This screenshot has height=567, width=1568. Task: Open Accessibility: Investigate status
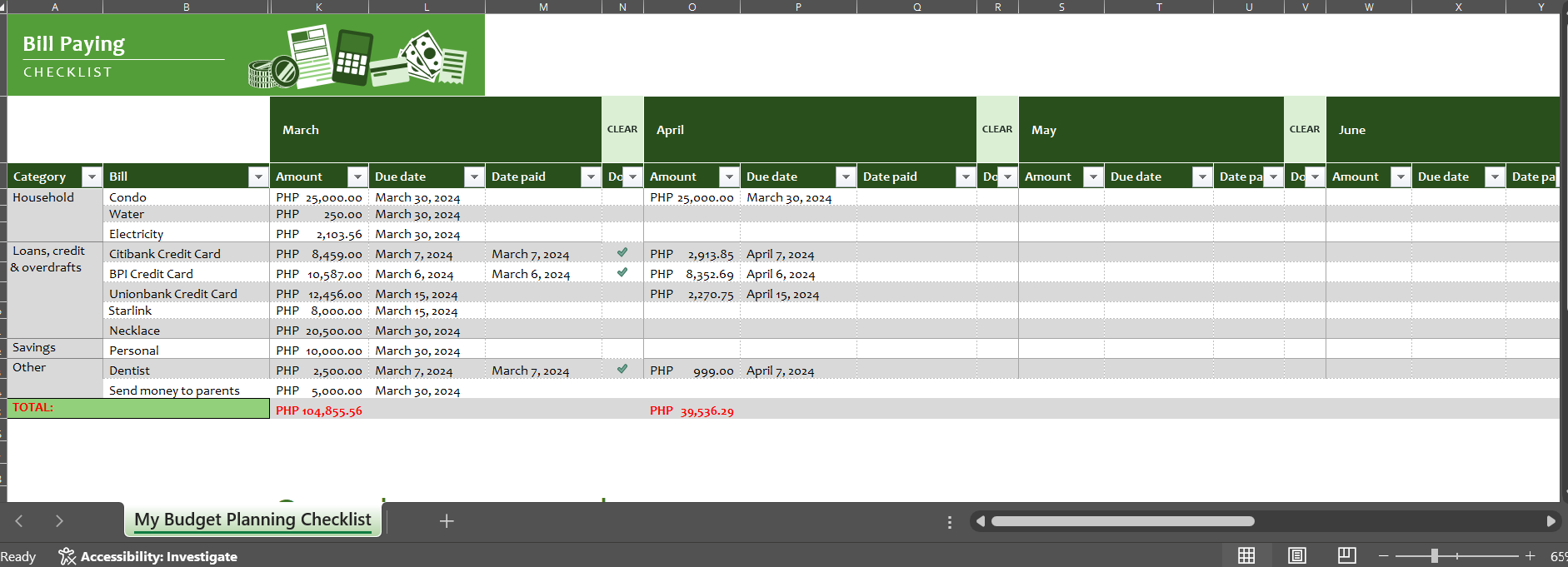pos(148,556)
